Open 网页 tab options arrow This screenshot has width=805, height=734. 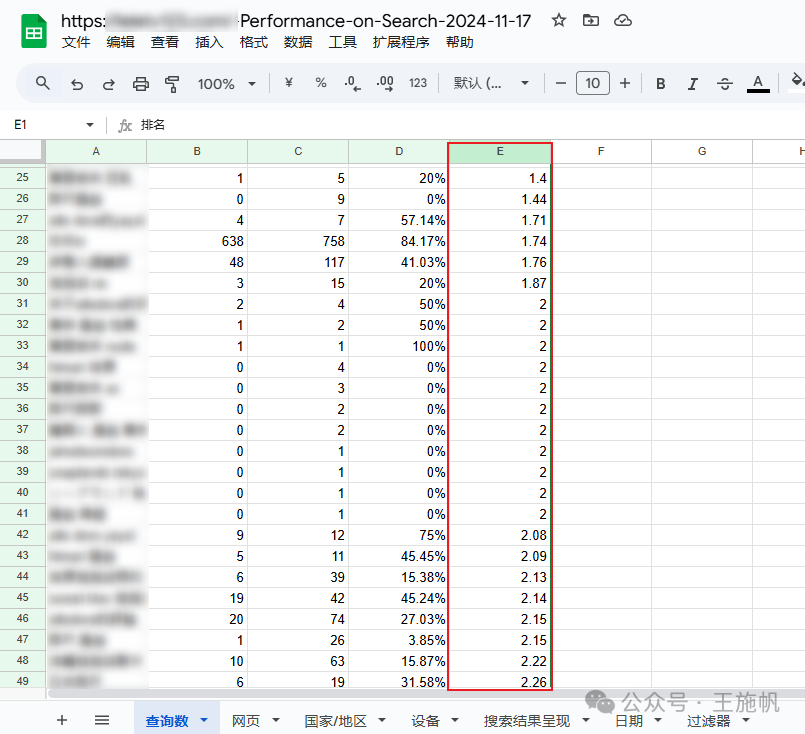tap(276, 720)
